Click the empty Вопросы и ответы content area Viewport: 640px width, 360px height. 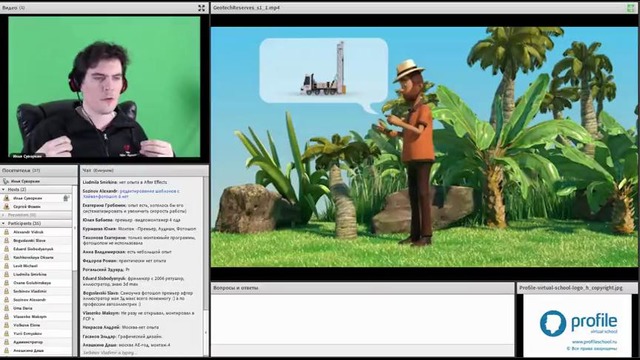coord(362,320)
